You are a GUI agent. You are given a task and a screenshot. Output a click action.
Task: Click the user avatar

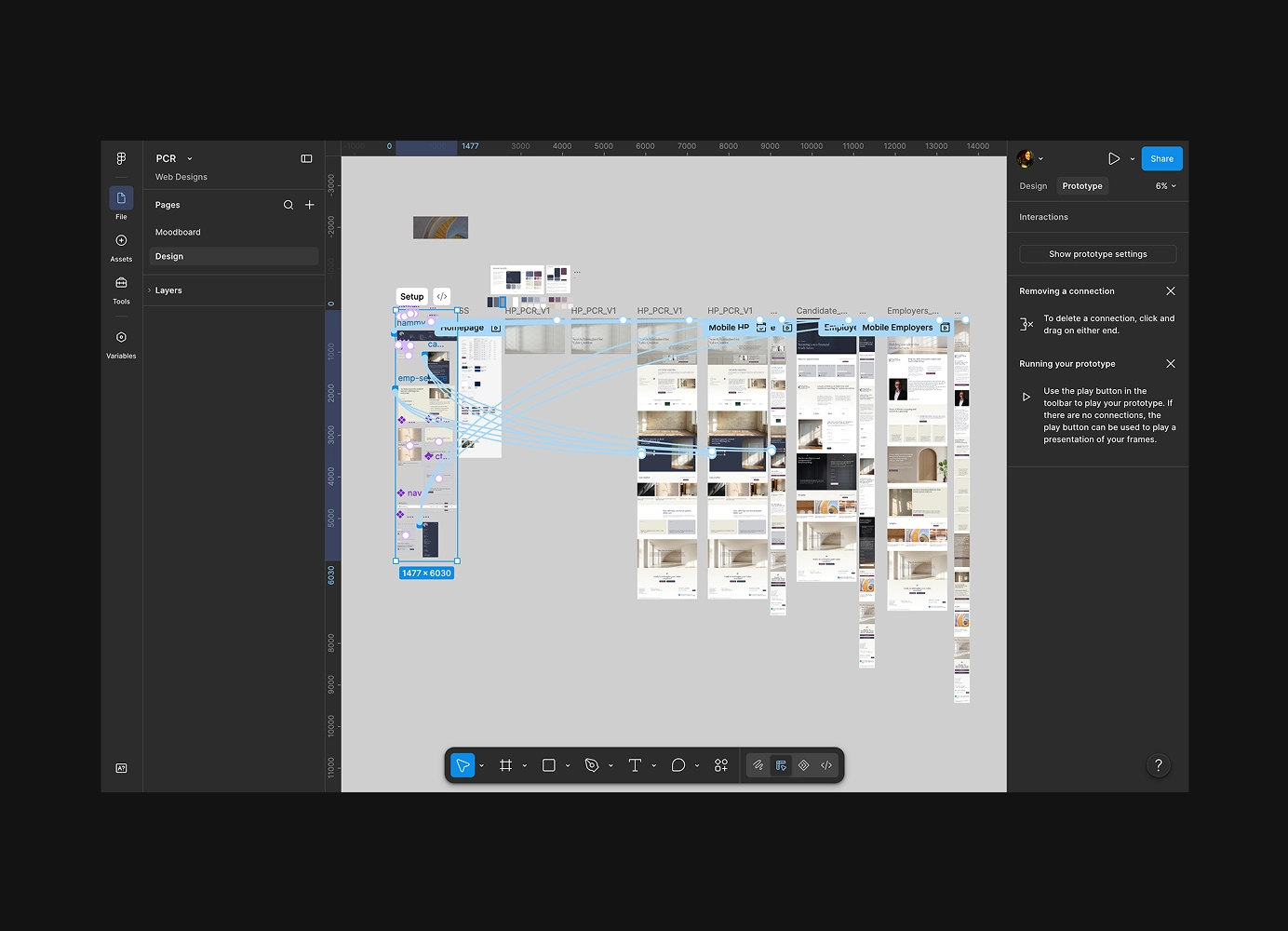1026,159
